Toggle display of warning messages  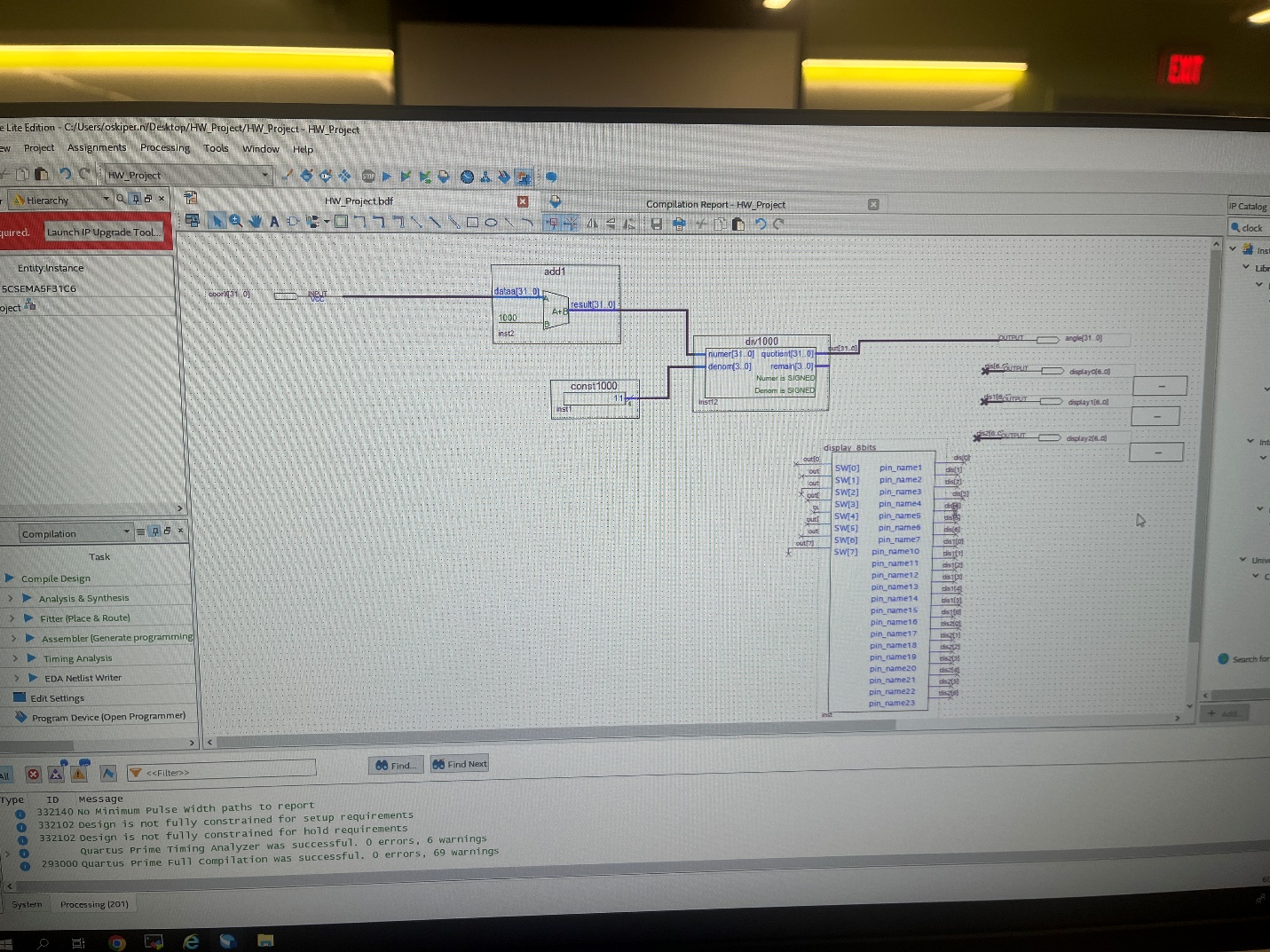79,775
